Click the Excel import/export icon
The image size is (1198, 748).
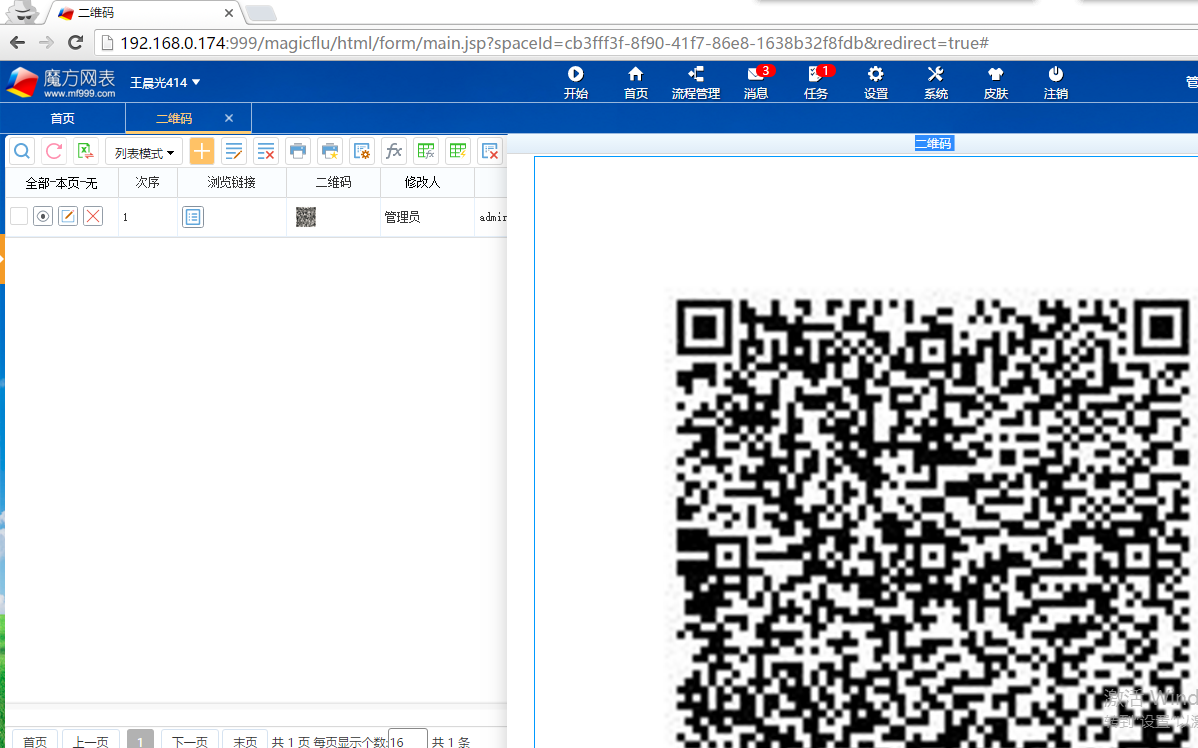coord(86,151)
